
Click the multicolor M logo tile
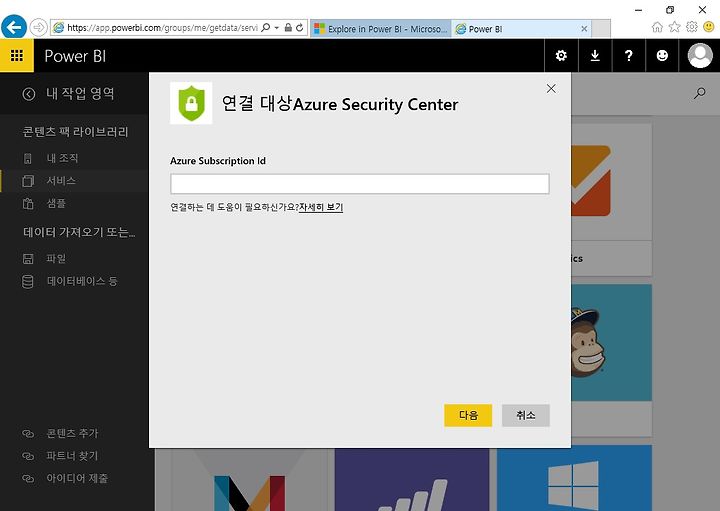tap(249, 479)
